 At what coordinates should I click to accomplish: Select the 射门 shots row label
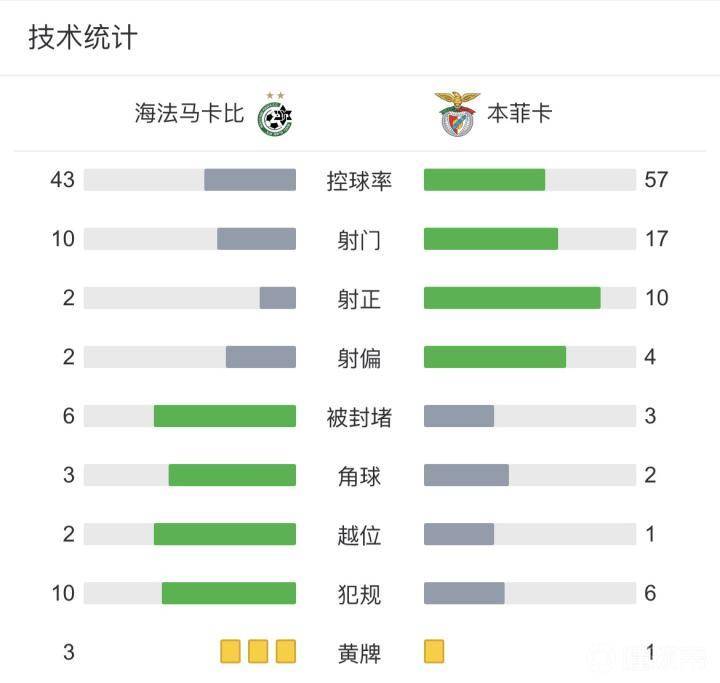[x=359, y=240]
